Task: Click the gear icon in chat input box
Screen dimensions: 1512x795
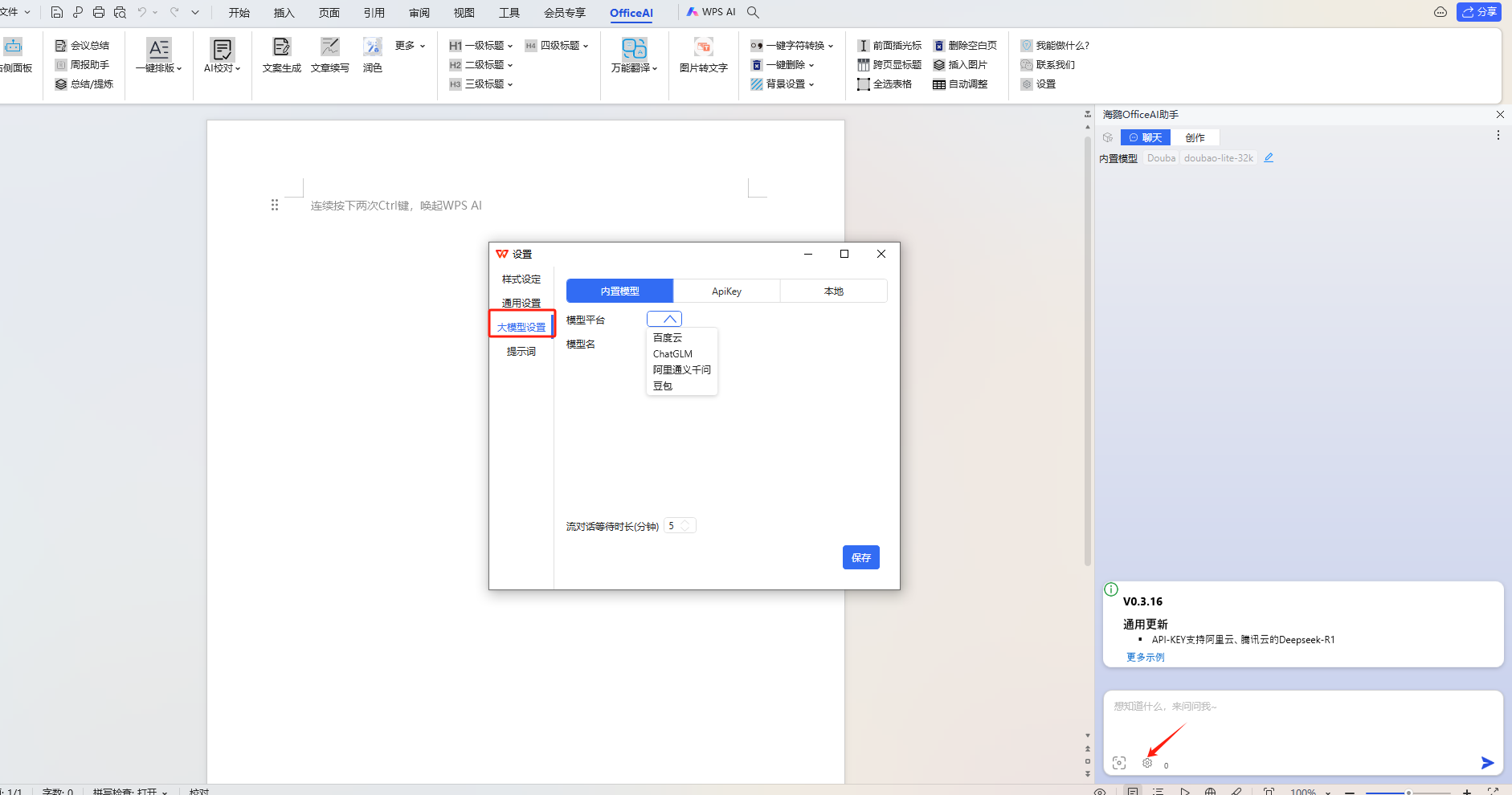Action: tap(1147, 763)
